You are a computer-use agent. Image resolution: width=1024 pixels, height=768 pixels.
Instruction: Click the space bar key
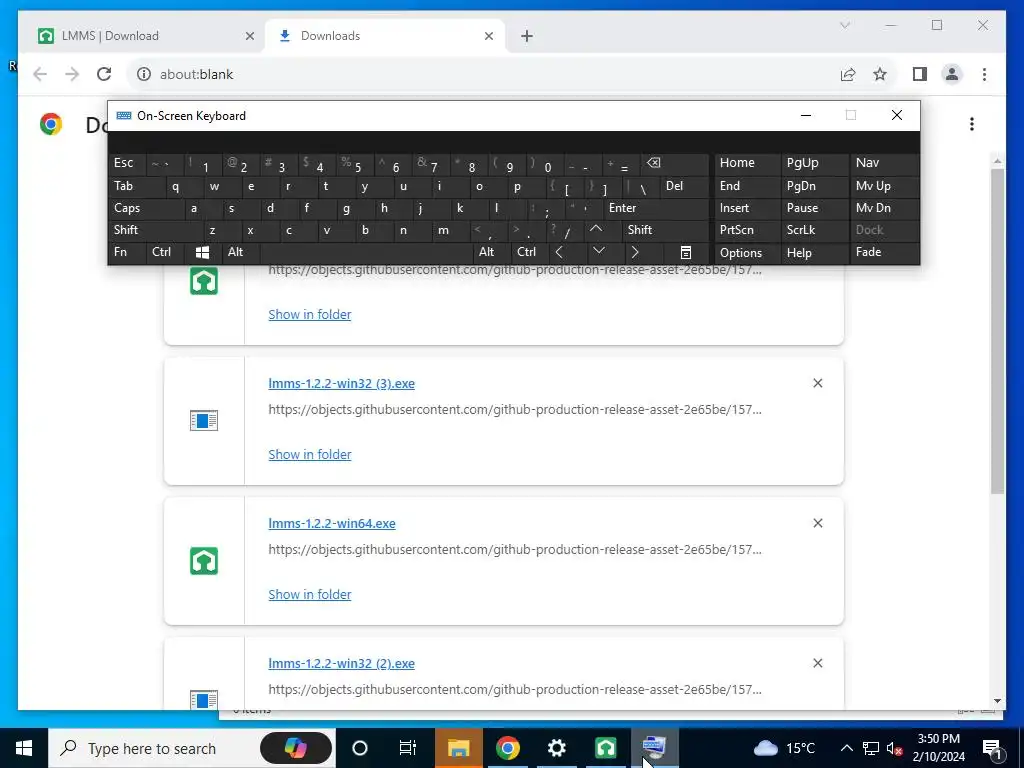click(x=367, y=252)
